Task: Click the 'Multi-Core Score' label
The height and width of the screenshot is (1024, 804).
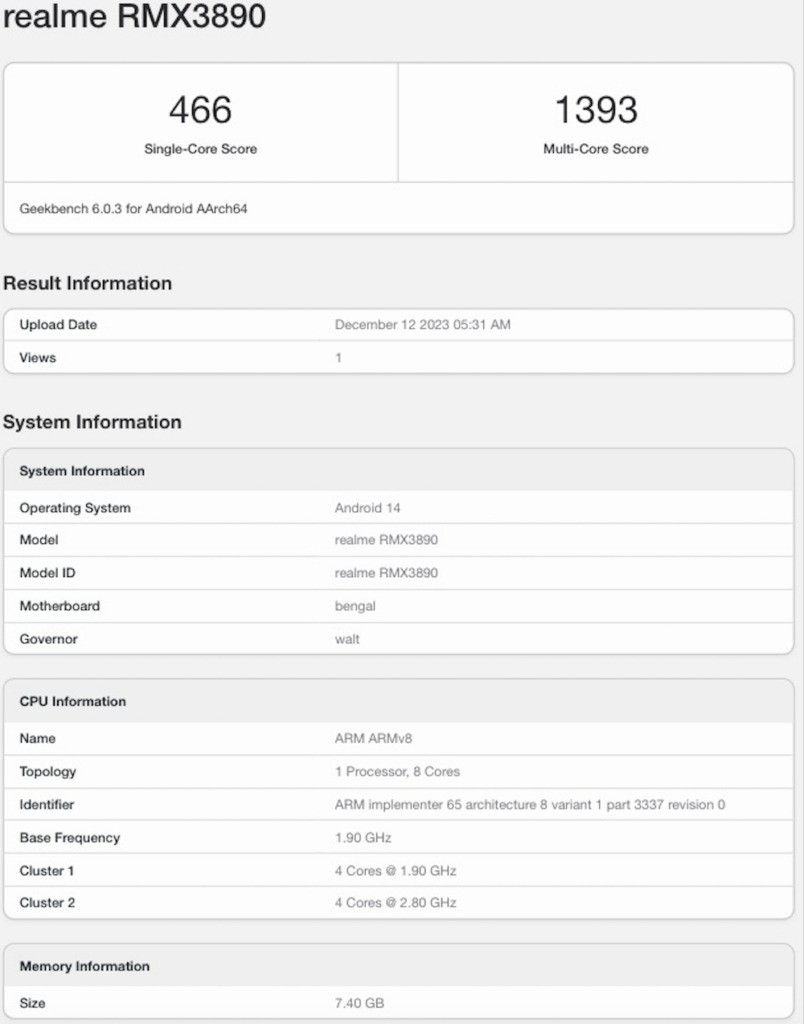Action: click(596, 149)
